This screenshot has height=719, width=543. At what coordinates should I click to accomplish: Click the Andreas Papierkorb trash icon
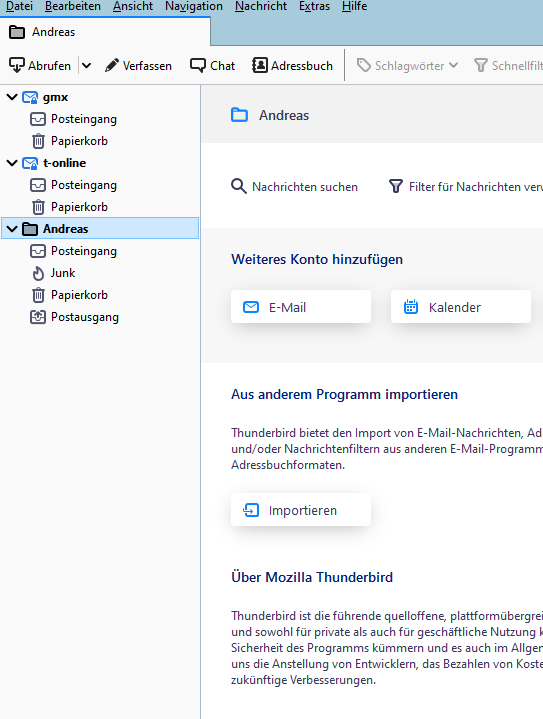[x=39, y=295]
